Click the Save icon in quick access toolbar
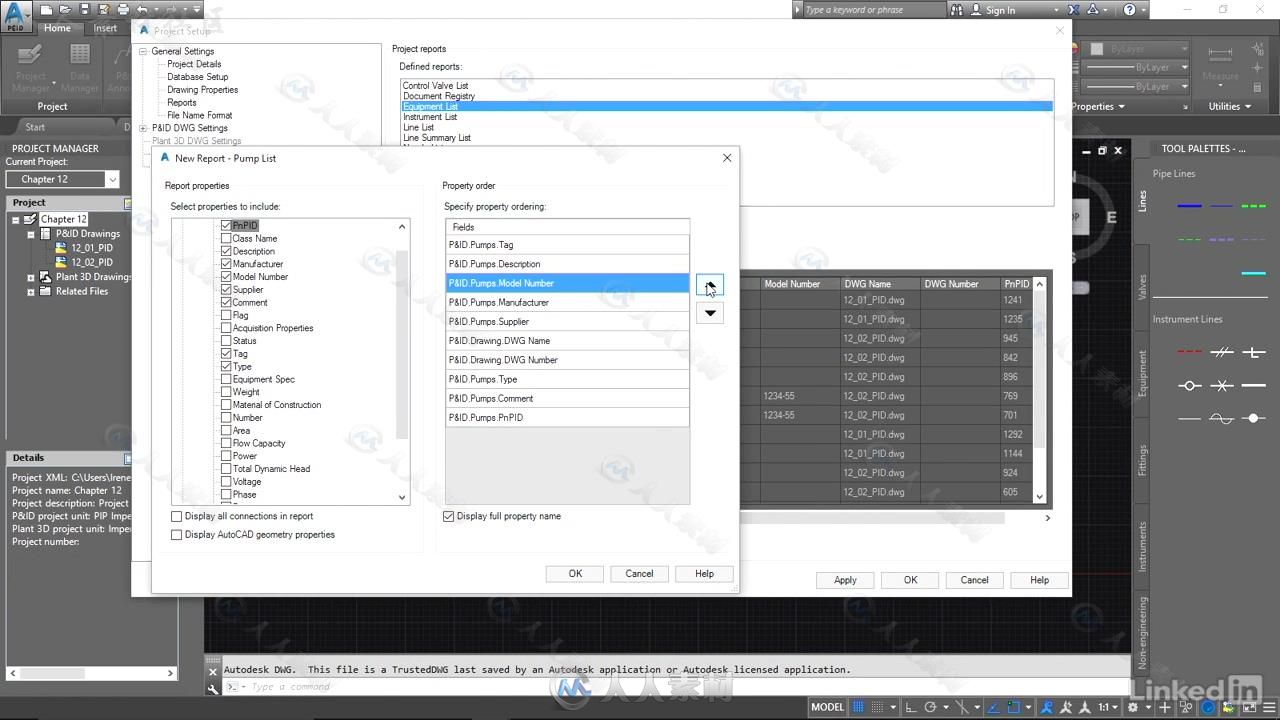The height and width of the screenshot is (720, 1280). (85, 10)
